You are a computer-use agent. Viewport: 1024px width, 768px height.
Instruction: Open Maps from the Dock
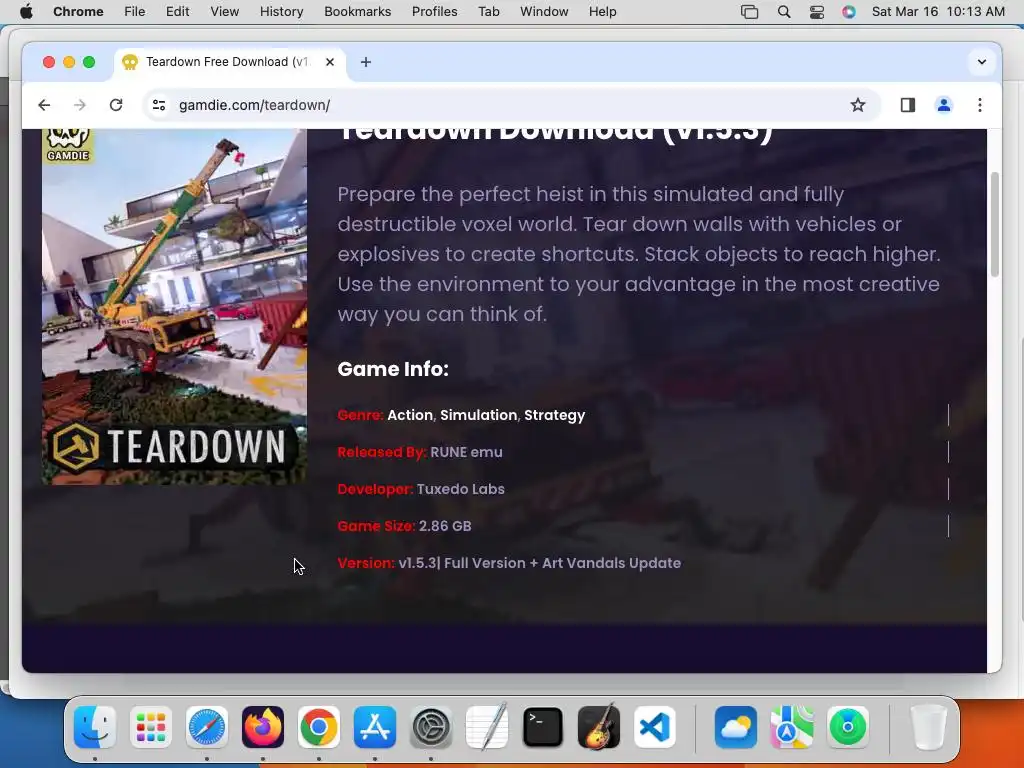792,727
